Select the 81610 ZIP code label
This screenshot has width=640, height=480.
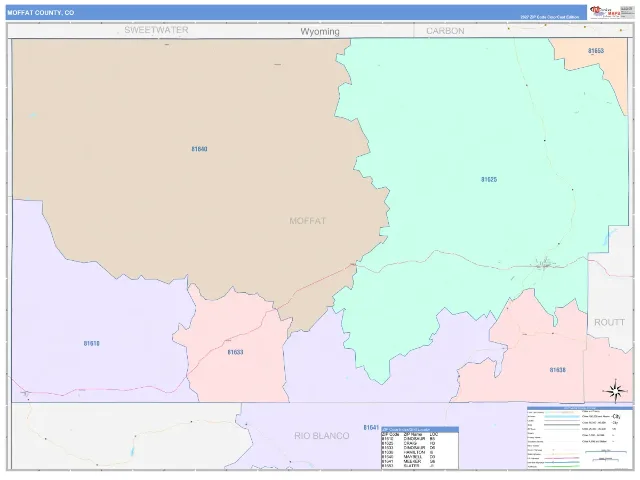91,344
